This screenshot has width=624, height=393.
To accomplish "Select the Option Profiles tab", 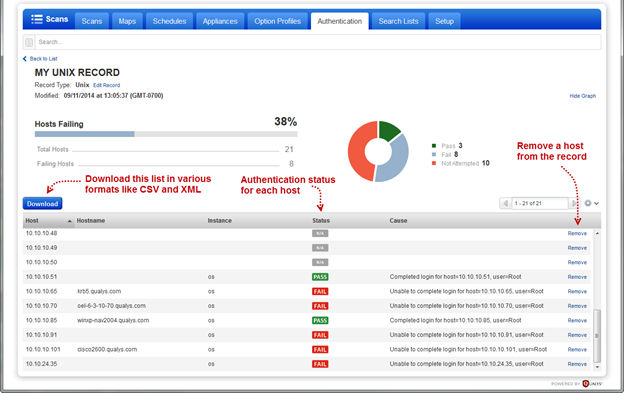I will click(278, 21).
